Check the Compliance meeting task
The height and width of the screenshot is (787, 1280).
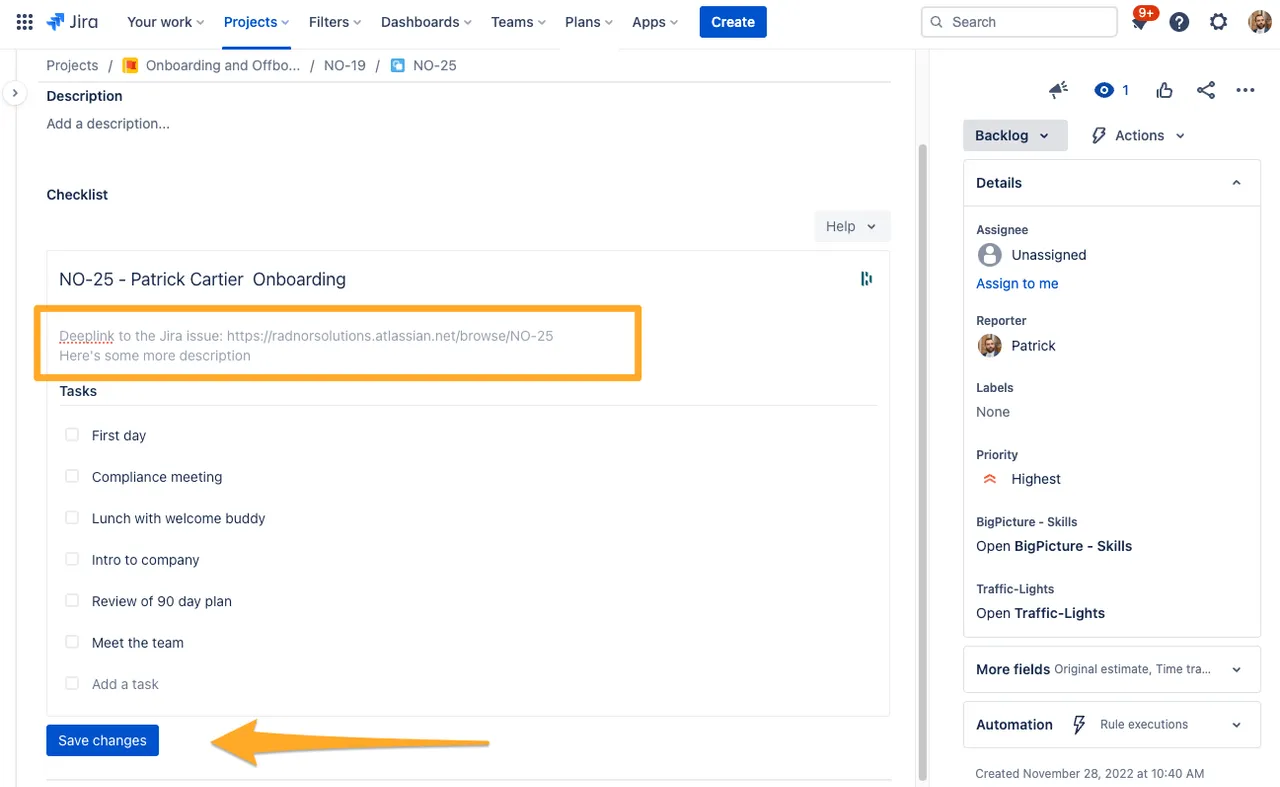[72, 476]
